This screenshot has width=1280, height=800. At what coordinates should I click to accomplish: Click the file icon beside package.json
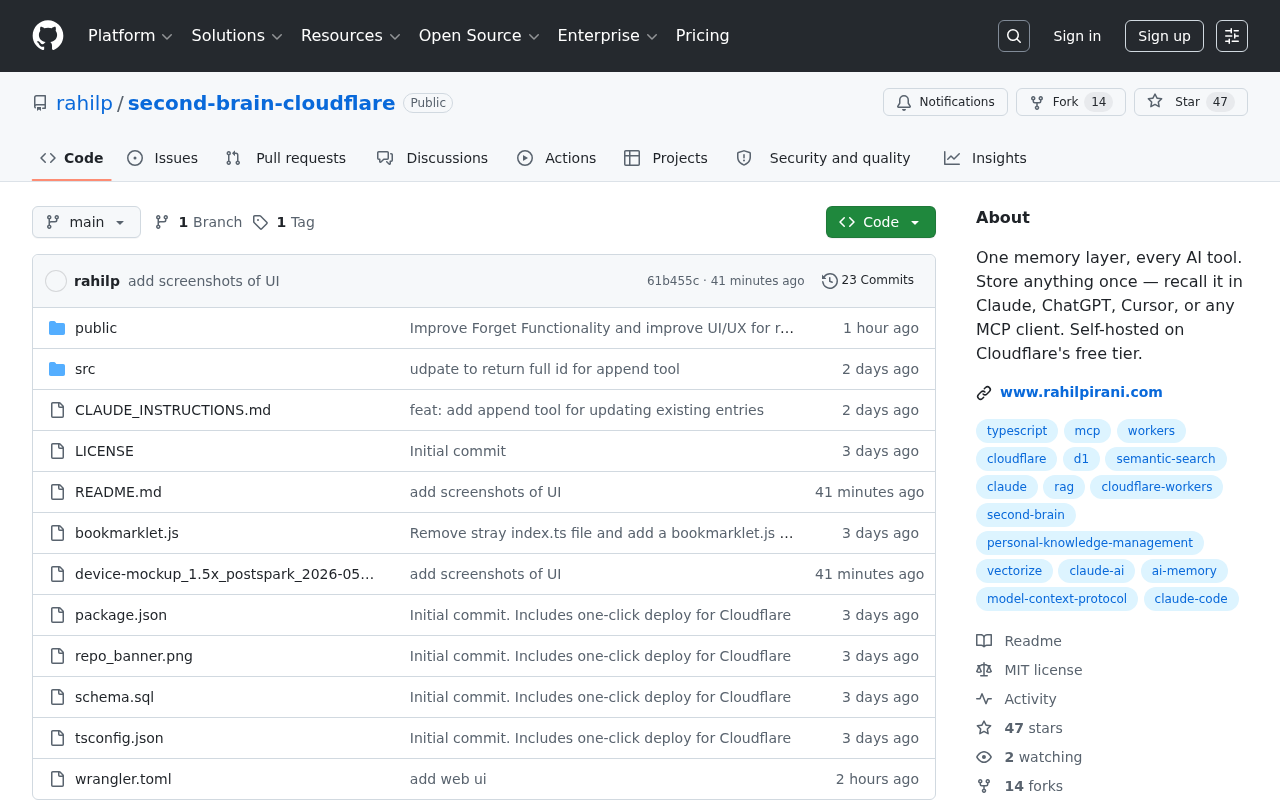(x=57, y=615)
